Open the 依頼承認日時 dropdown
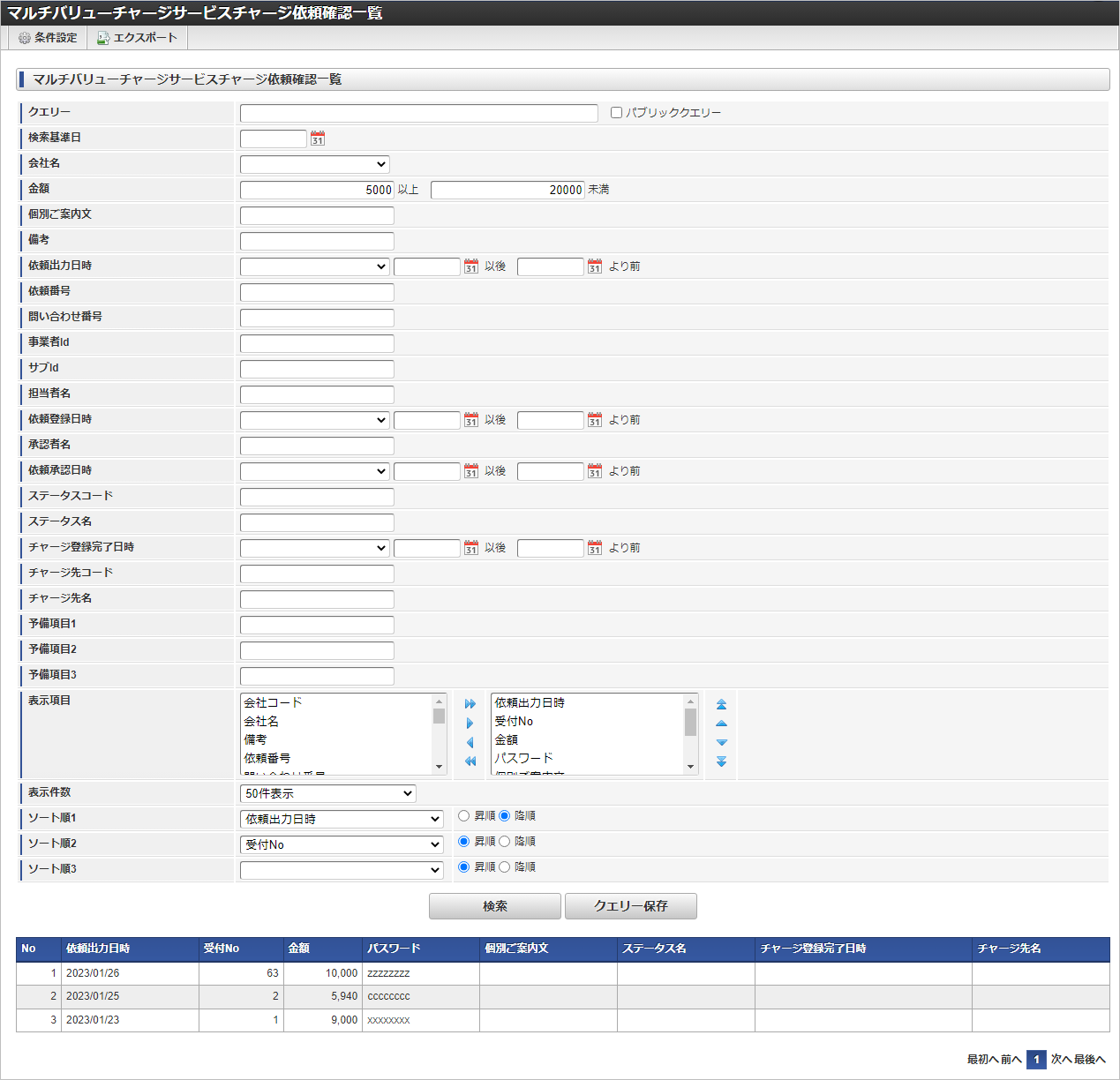The image size is (1120, 1080). [x=314, y=471]
